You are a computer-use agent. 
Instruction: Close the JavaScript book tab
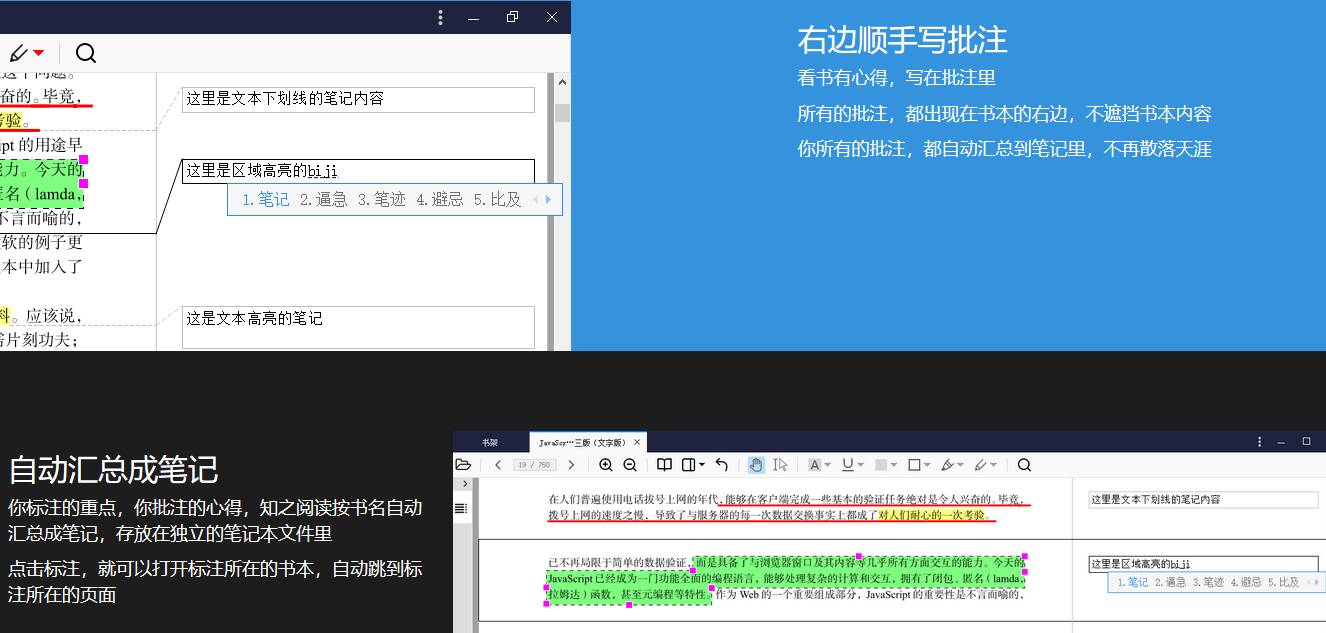coord(638,442)
